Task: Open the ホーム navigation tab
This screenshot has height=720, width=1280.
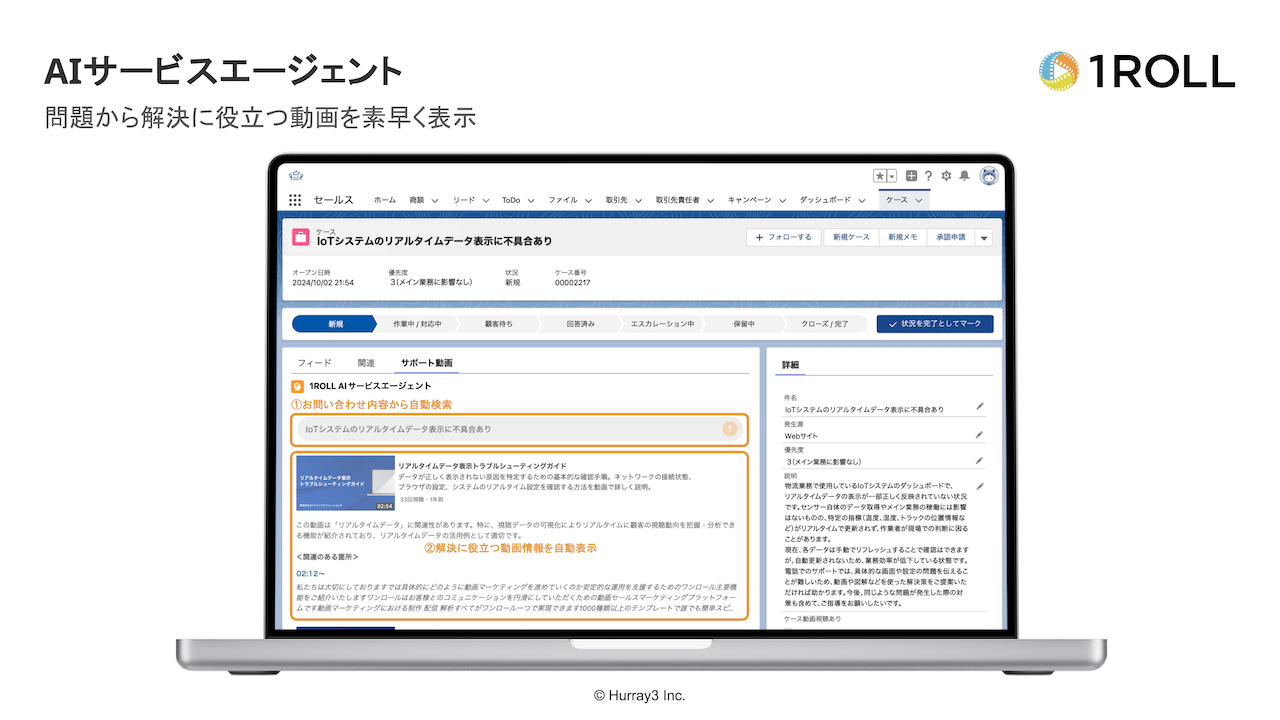Action: click(385, 200)
